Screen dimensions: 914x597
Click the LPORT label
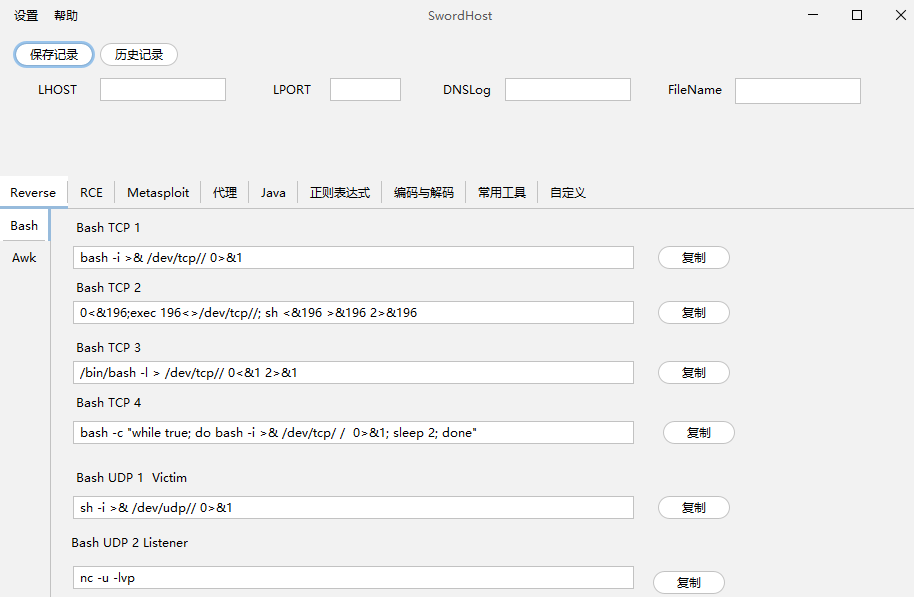pos(292,90)
